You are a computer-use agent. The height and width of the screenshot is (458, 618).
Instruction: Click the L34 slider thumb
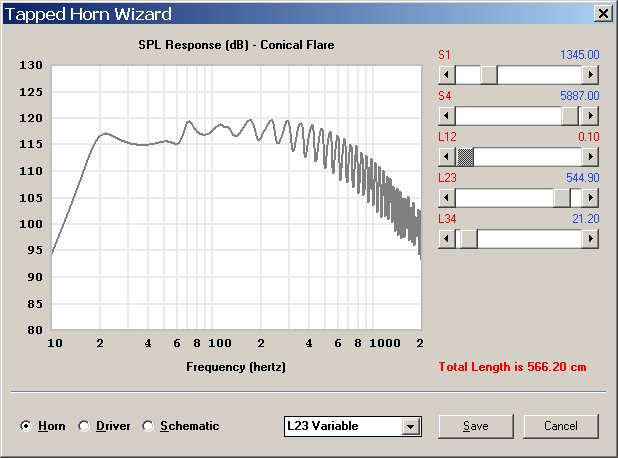[469, 239]
